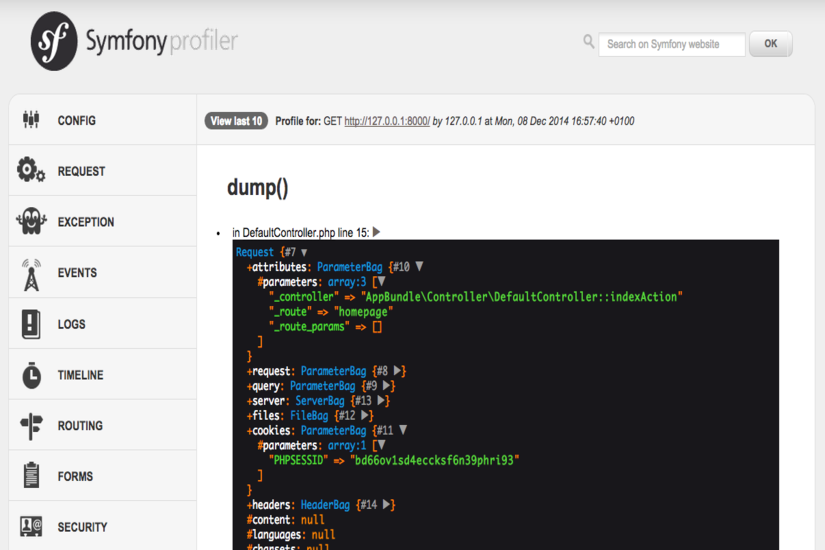The height and width of the screenshot is (550, 825).
Task: Click the Forms clipboard icon
Action: (32, 475)
